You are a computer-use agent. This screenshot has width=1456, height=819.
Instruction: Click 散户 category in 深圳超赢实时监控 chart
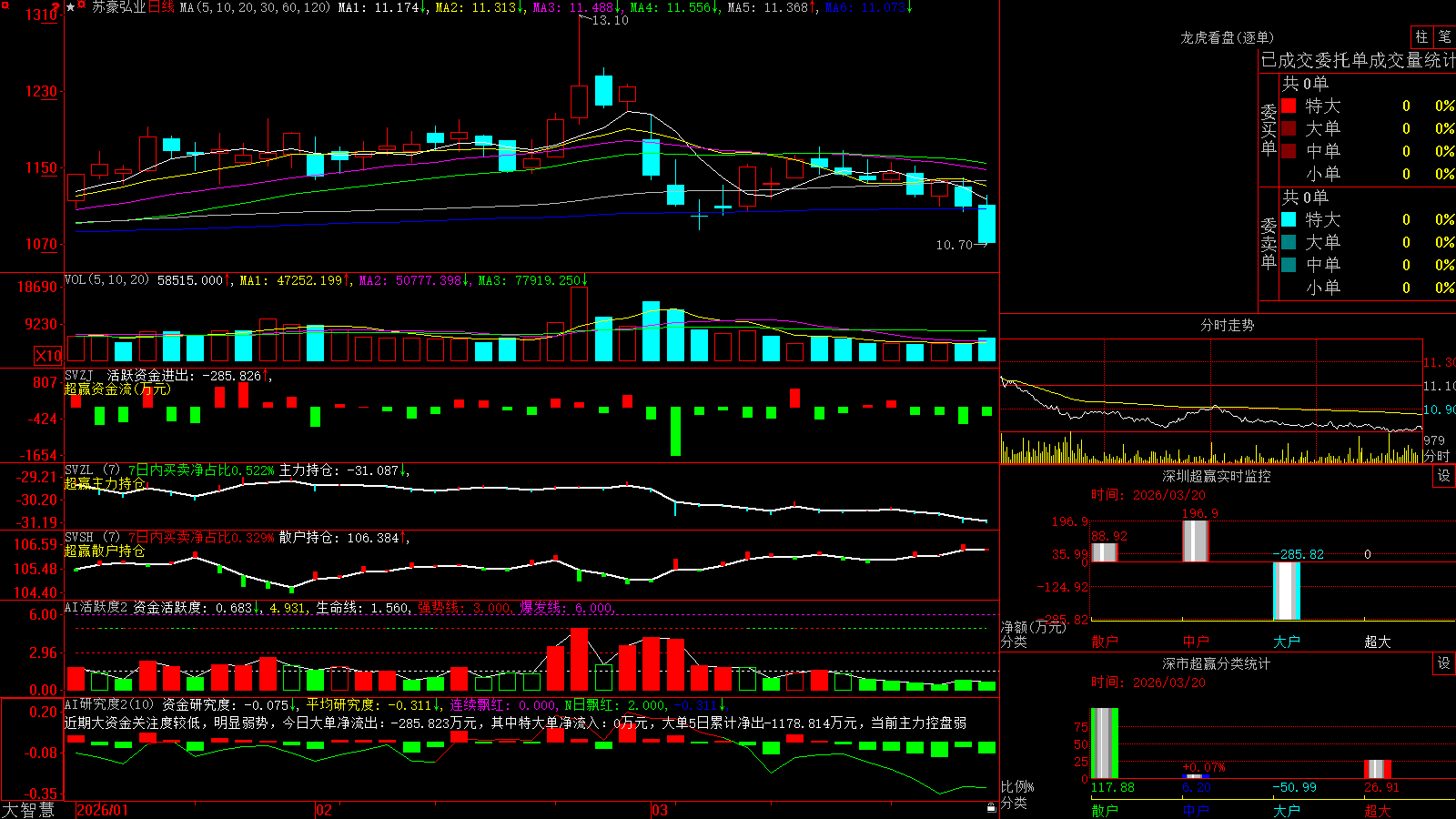pyautogui.click(x=1105, y=642)
